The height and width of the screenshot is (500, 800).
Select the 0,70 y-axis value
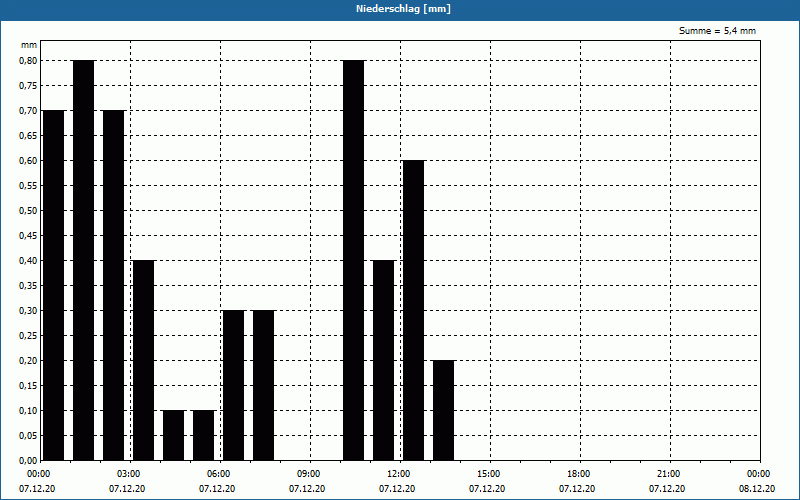coord(28,110)
